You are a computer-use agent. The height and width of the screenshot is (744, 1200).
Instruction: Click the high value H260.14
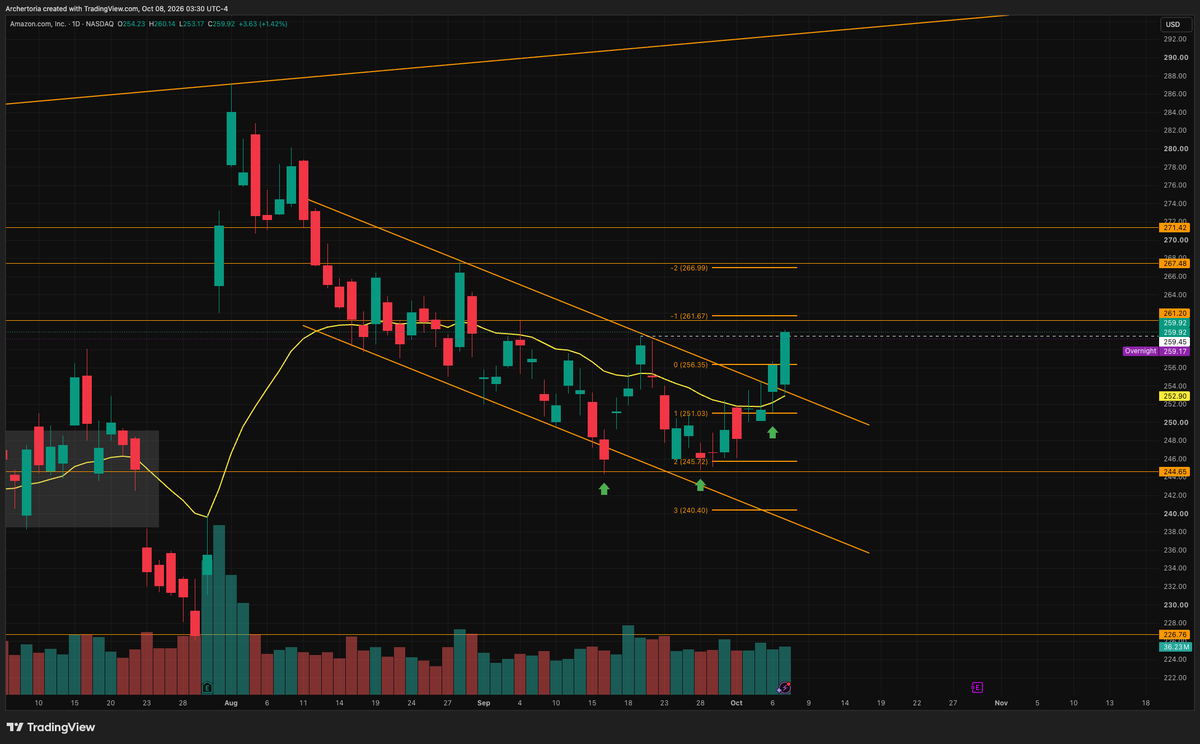160,24
